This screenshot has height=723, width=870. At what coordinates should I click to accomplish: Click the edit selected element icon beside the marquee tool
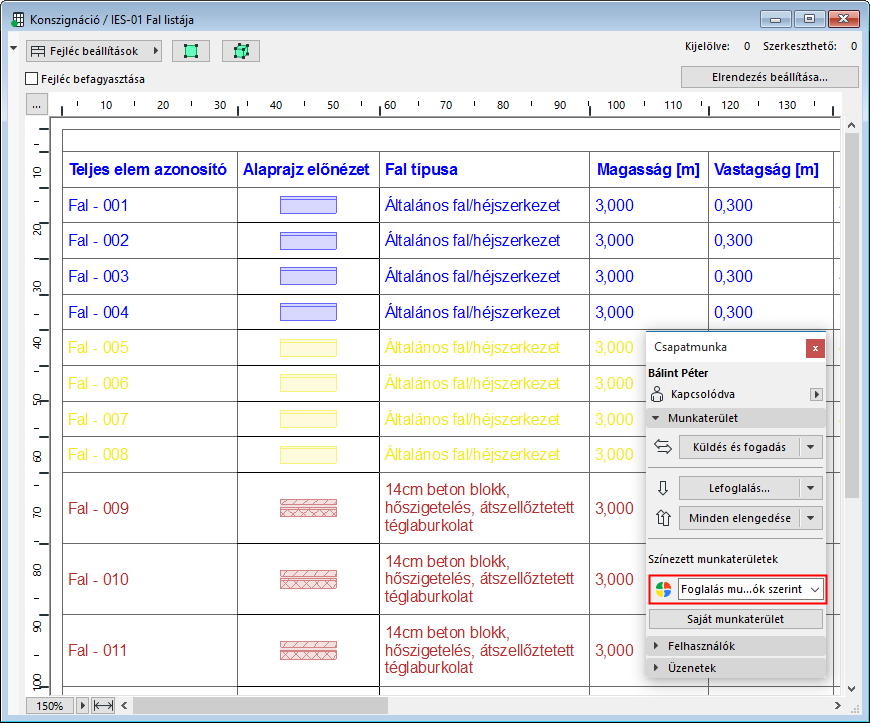click(x=240, y=50)
